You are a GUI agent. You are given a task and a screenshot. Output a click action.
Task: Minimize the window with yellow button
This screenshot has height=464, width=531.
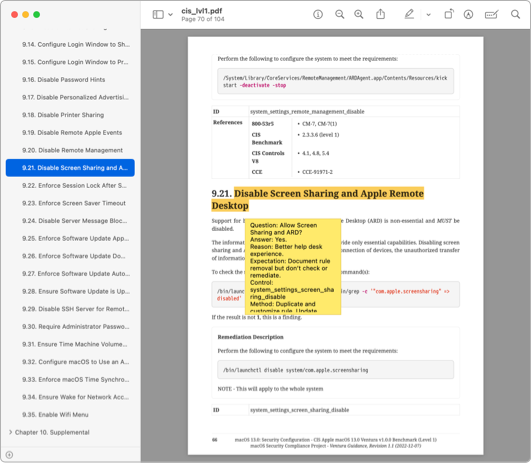(x=25, y=15)
